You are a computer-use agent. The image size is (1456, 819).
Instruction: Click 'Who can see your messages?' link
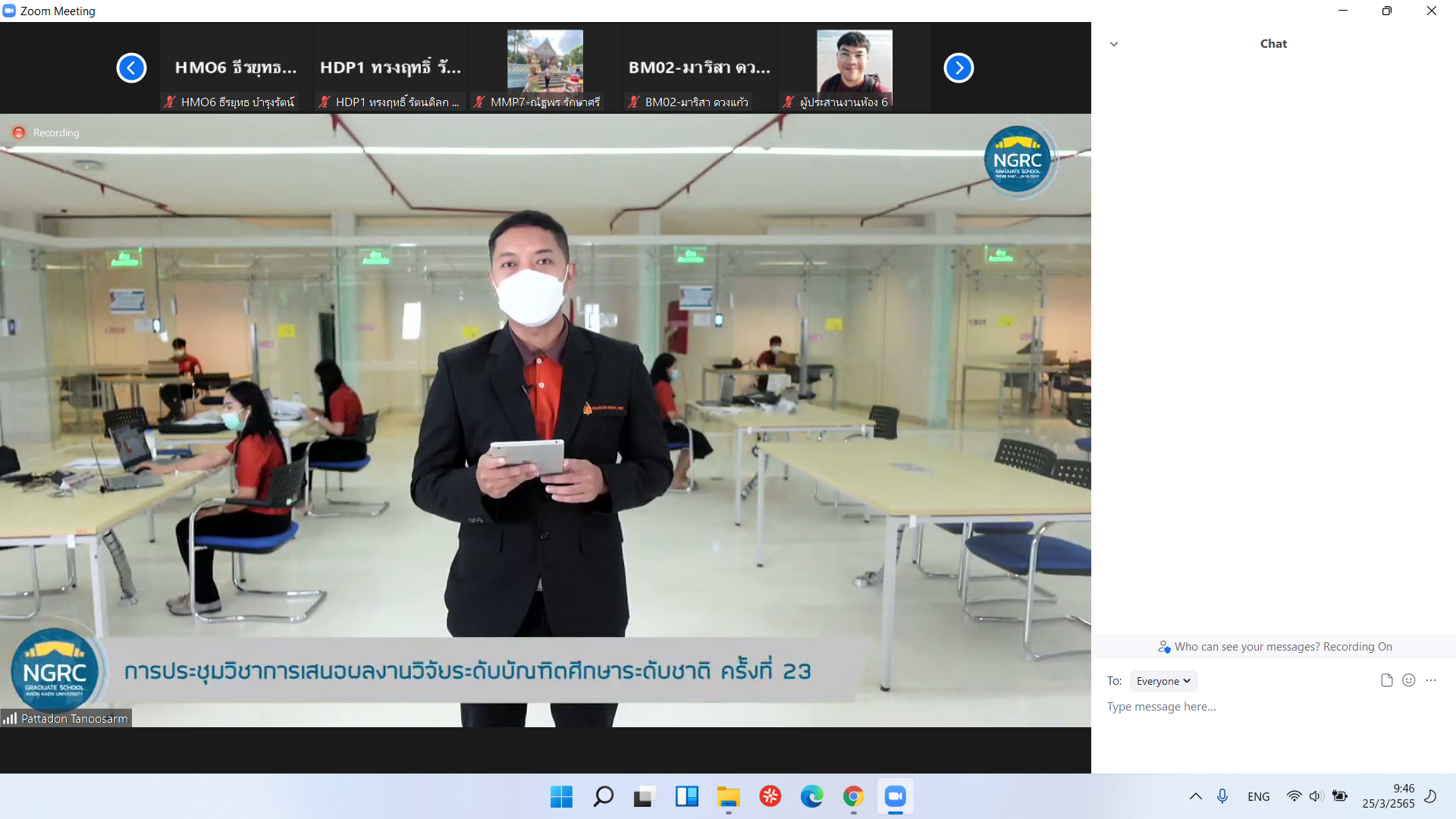tap(1247, 647)
